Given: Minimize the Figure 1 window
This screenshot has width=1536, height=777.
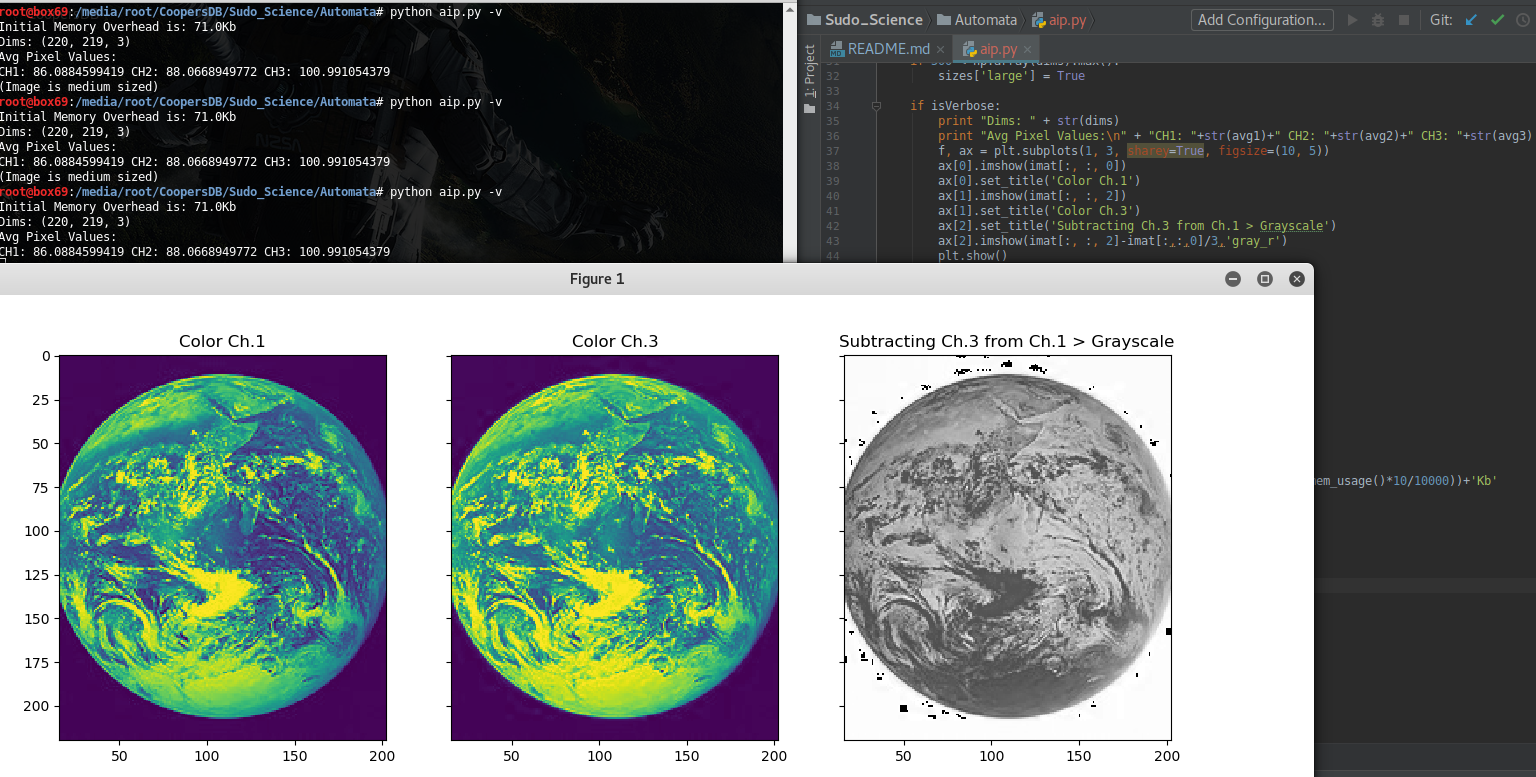Looking at the screenshot, I should click(1233, 279).
